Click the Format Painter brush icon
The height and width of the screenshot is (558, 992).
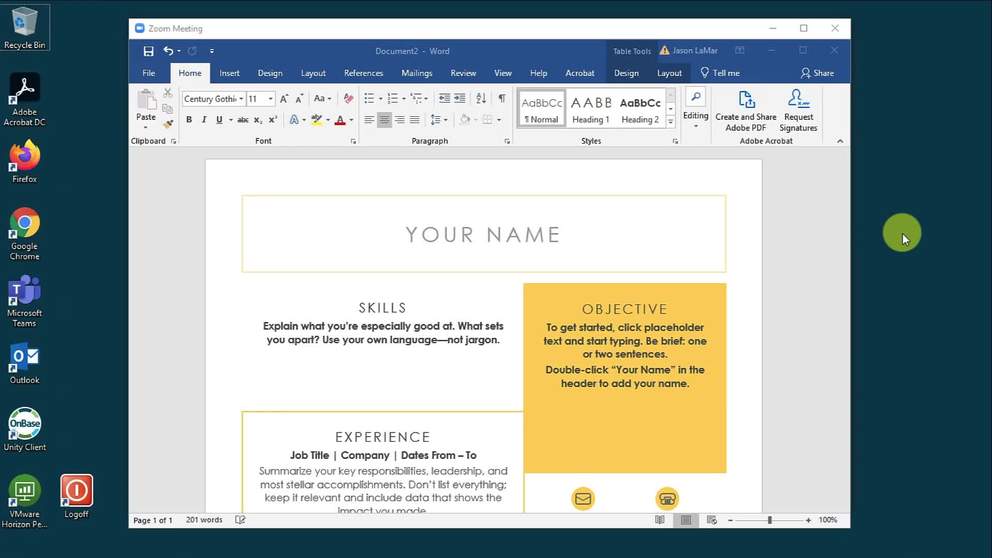(168, 124)
